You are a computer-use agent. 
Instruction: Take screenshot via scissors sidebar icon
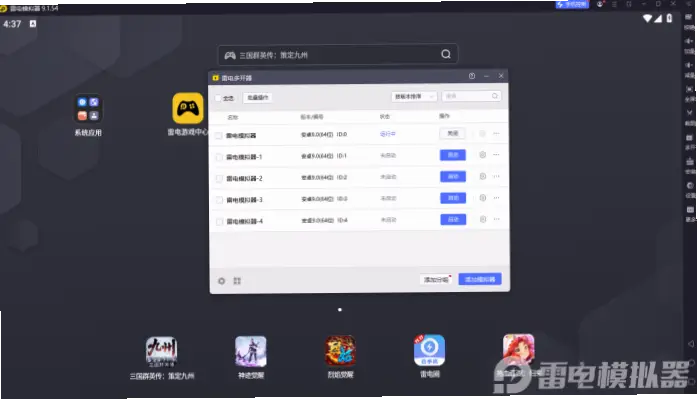[x=689, y=113]
